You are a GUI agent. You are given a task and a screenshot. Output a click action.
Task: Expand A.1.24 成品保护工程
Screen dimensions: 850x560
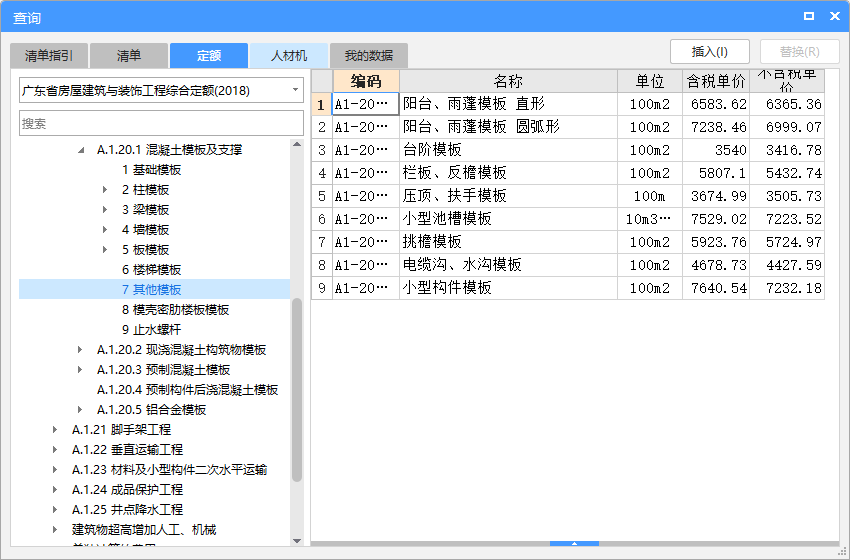coord(55,490)
